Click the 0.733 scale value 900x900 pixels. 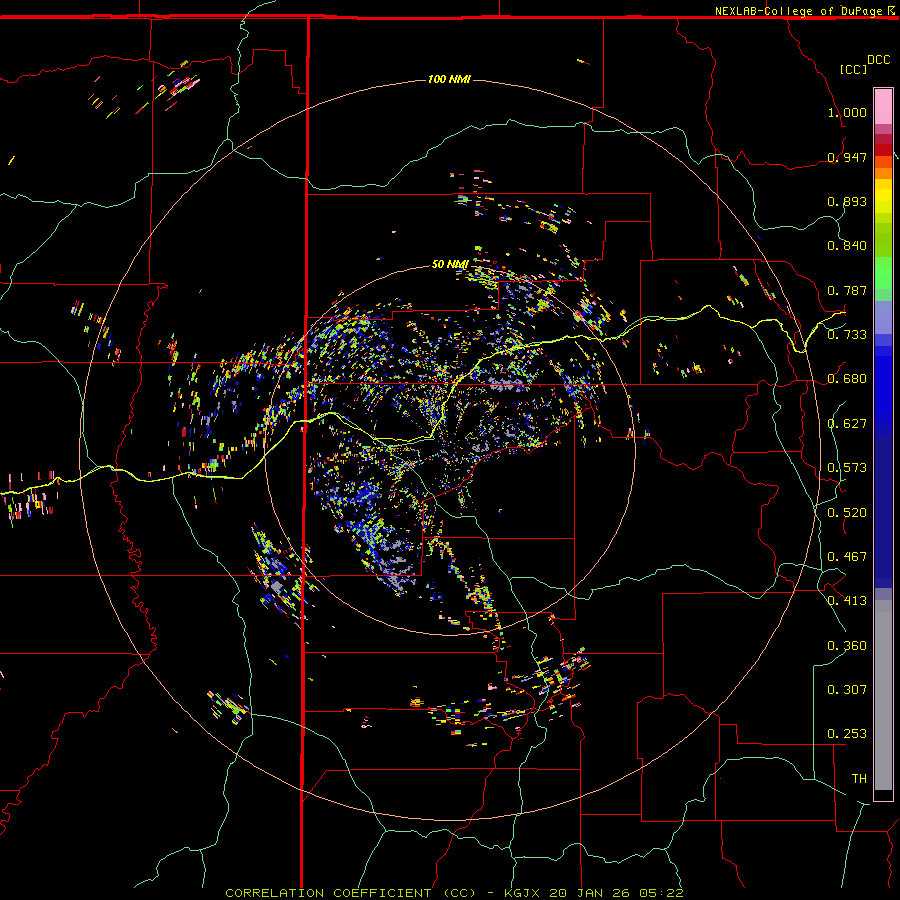847,335
